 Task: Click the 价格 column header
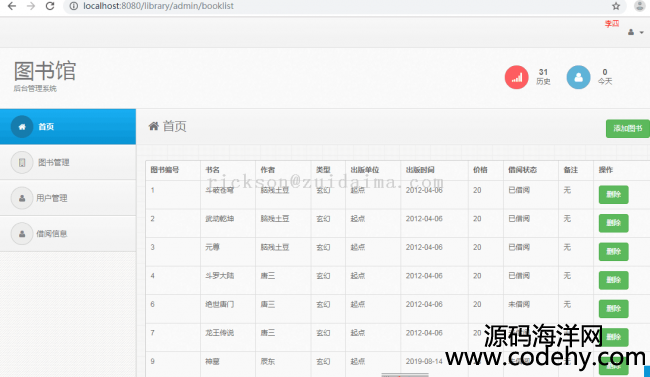pos(480,170)
